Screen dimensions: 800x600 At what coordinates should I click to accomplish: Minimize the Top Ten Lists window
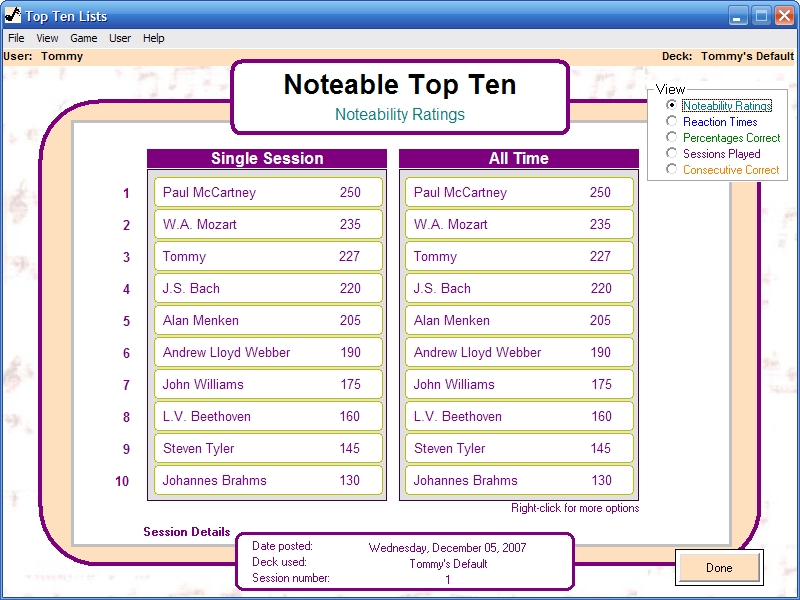coord(737,16)
